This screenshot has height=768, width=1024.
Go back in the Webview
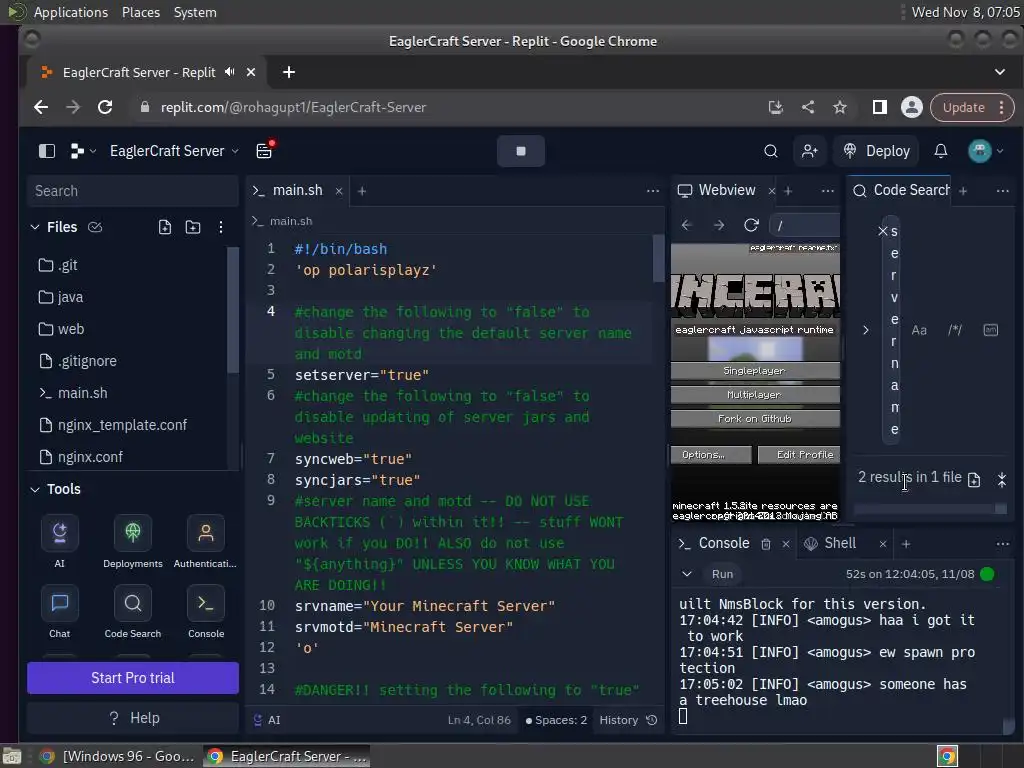(x=686, y=225)
